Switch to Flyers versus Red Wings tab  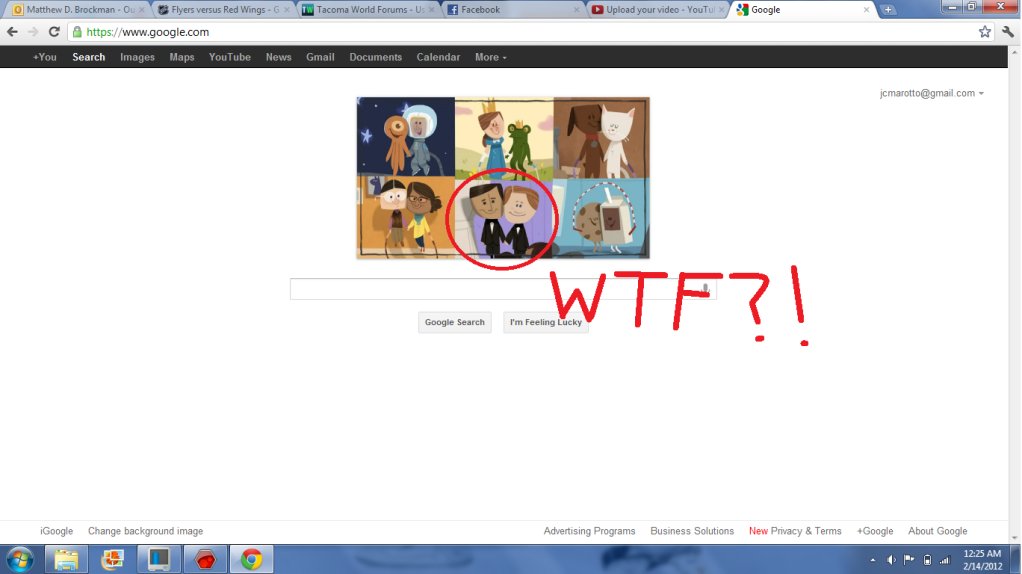(x=223, y=10)
